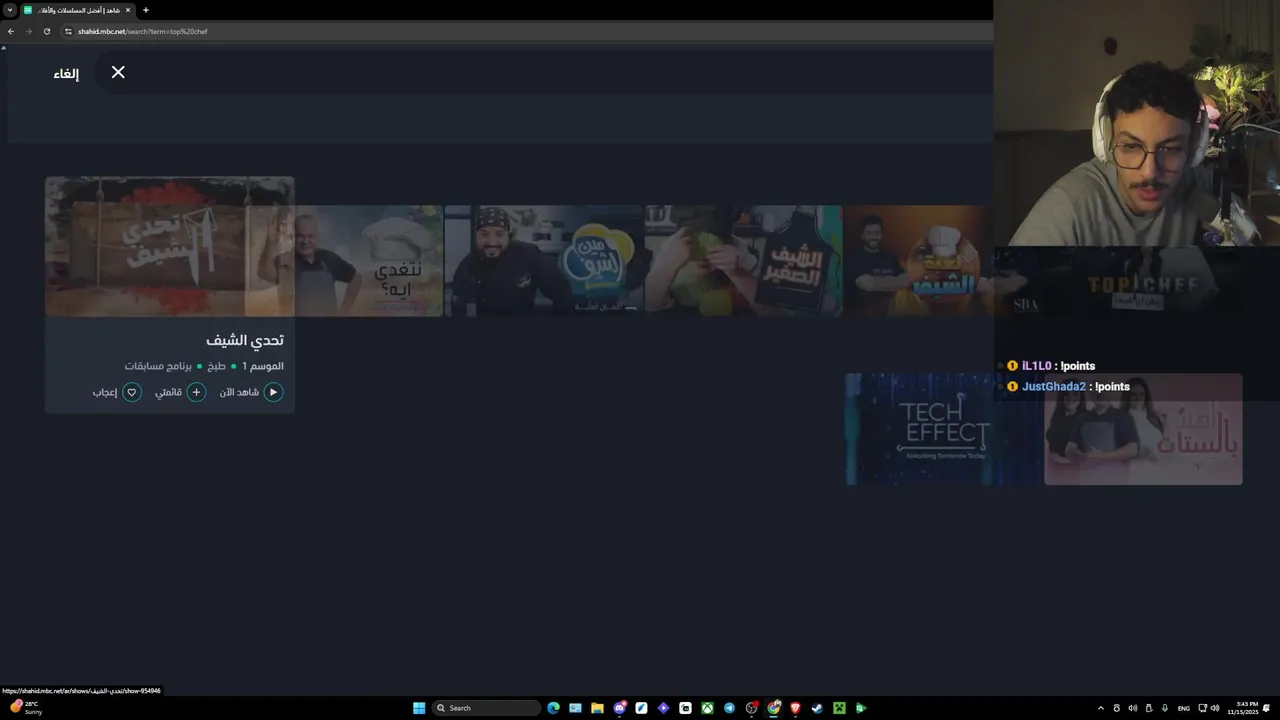Open the الشيف الصغير show thumbnail

[743, 261]
